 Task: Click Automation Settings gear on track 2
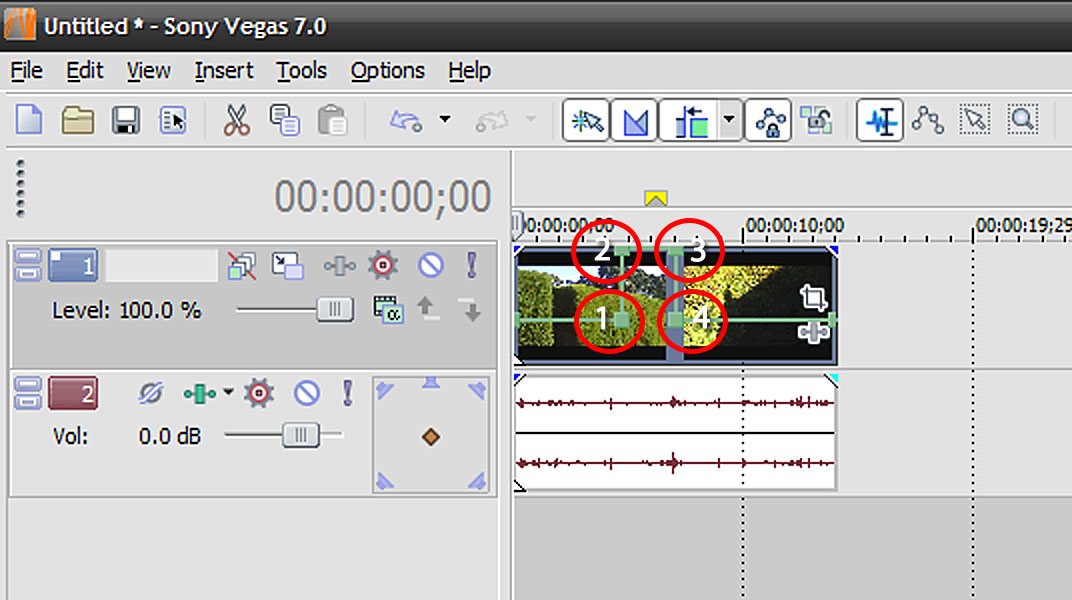tap(259, 394)
